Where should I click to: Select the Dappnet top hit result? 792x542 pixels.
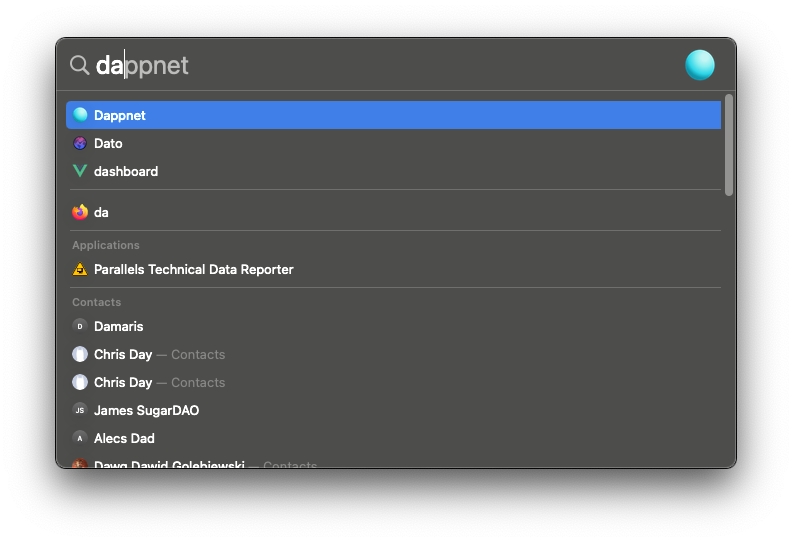point(120,115)
